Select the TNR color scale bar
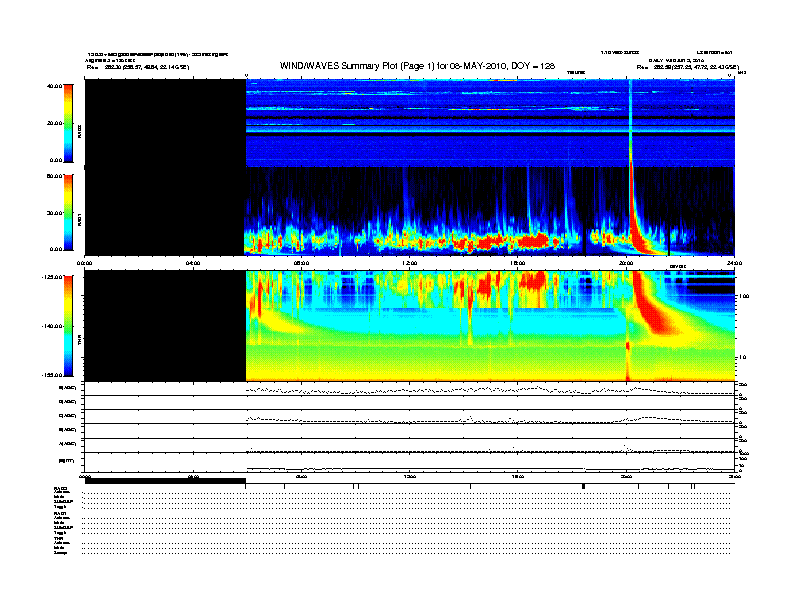Image resolution: width=792 pixels, height=612 pixels. [68, 326]
